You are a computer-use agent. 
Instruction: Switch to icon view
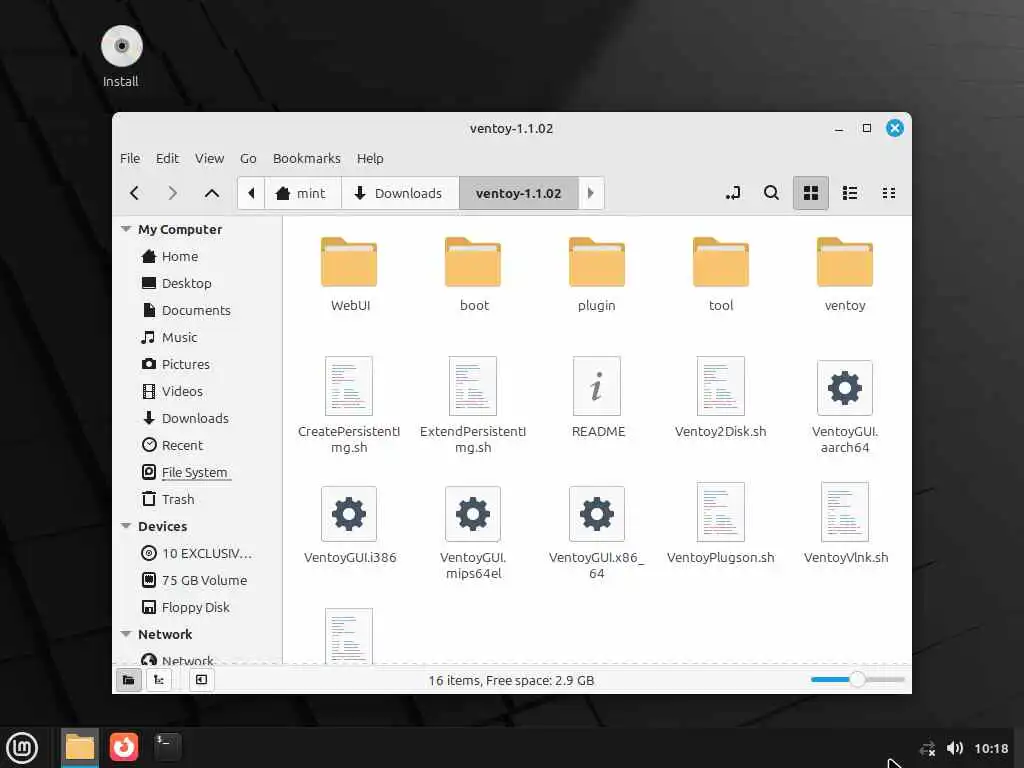810,193
